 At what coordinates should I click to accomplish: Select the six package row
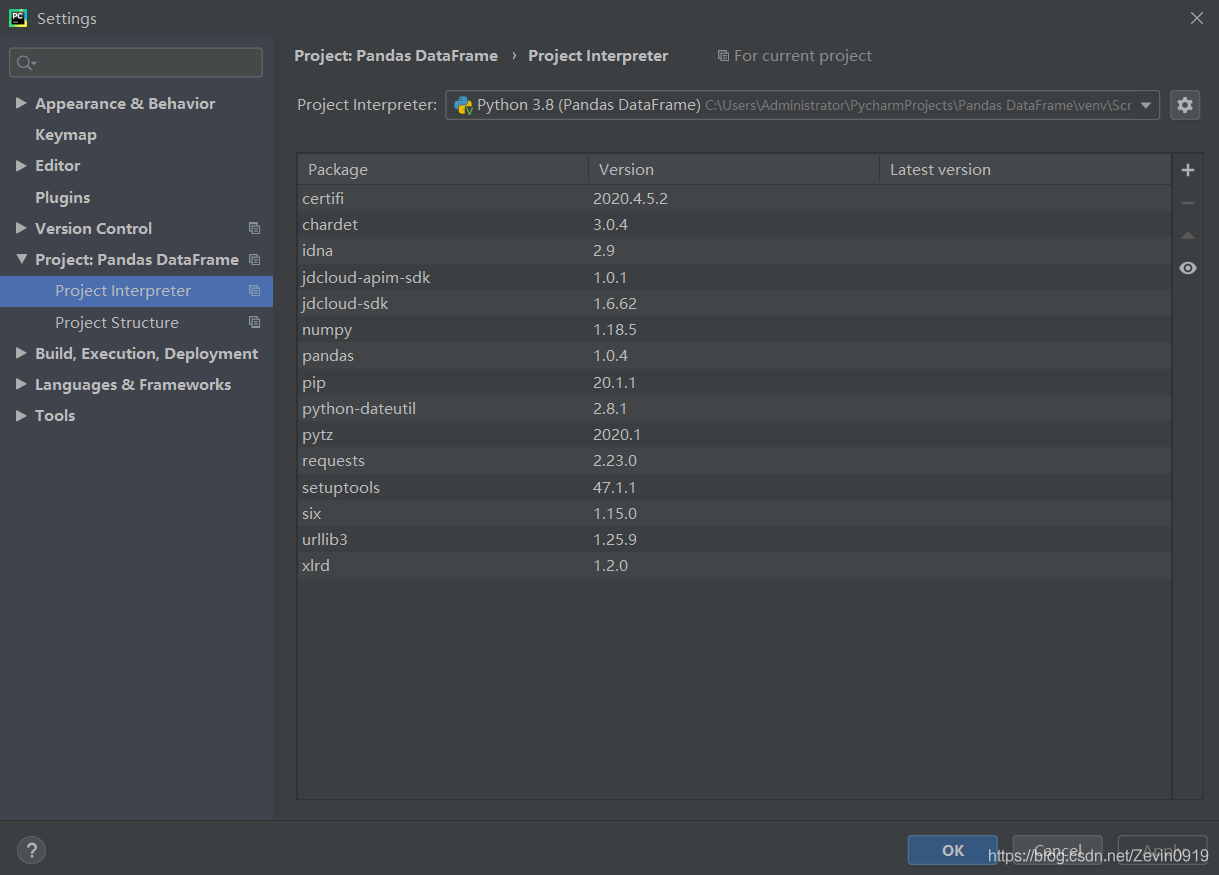point(734,513)
